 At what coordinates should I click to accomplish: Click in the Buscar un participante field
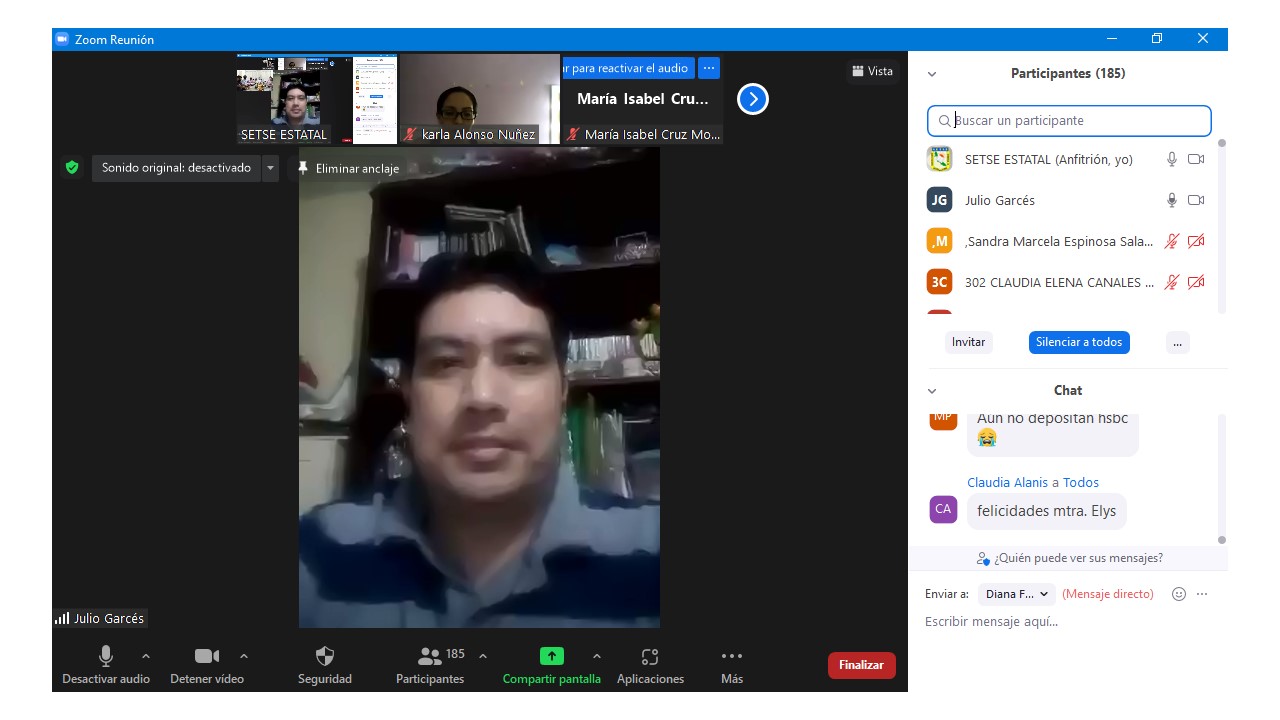[1069, 121]
